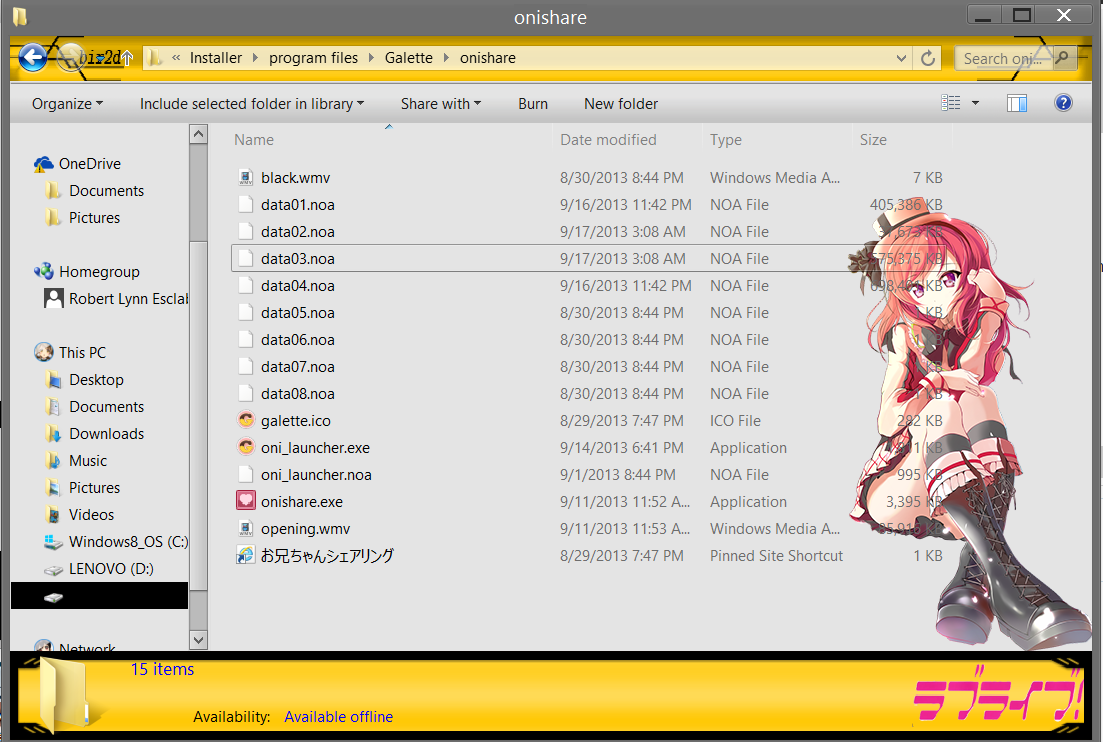Screen dimensions: 1103x742
Task: Open Documents under OneDrive in sidebar
Action: pos(106,191)
